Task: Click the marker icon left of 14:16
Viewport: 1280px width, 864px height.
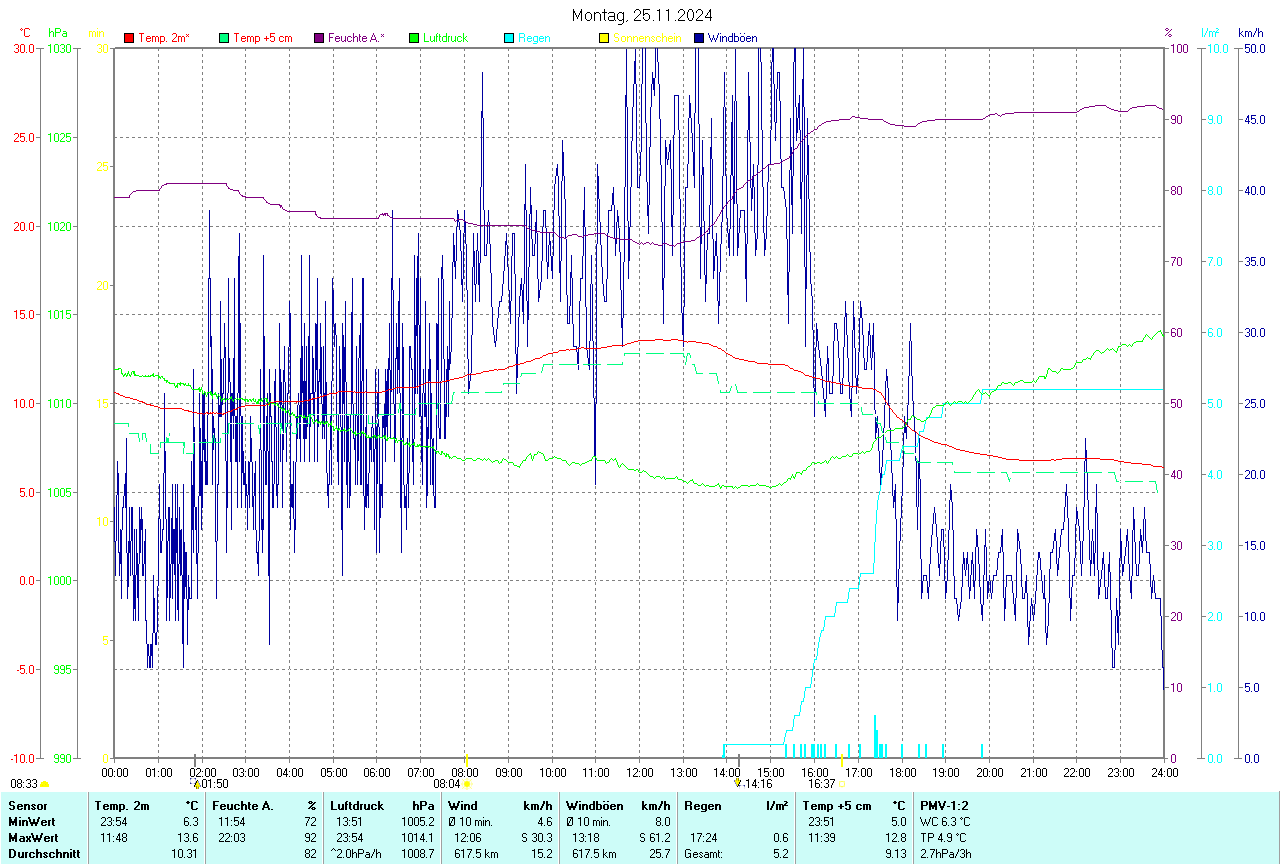Action: coord(738,784)
